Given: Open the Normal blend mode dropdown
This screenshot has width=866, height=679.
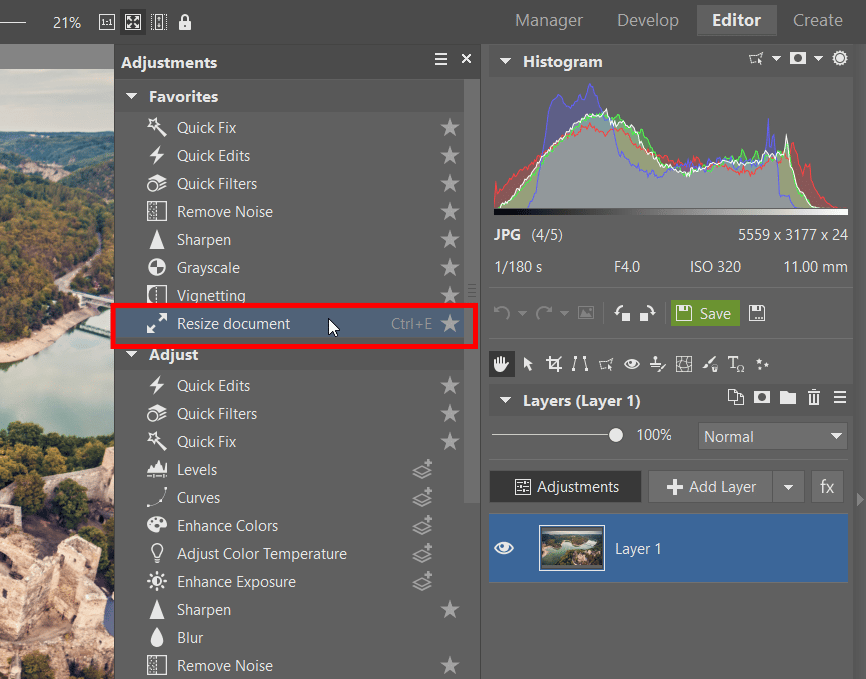Looking at the screenshot, I should tap(773, 436).
